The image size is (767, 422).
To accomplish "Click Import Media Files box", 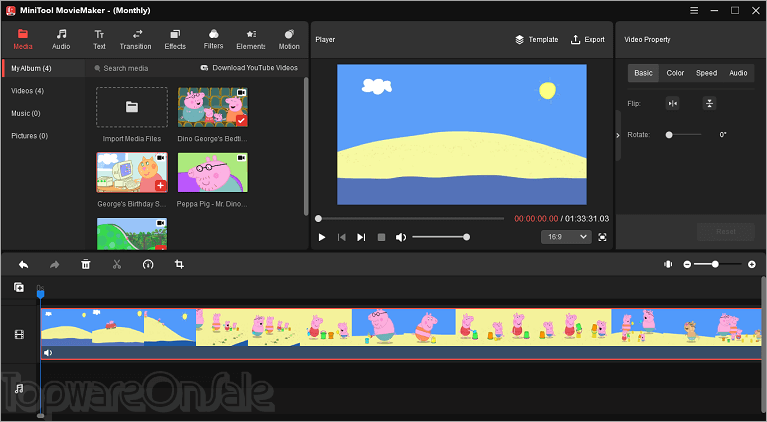I will click(132, 107).
